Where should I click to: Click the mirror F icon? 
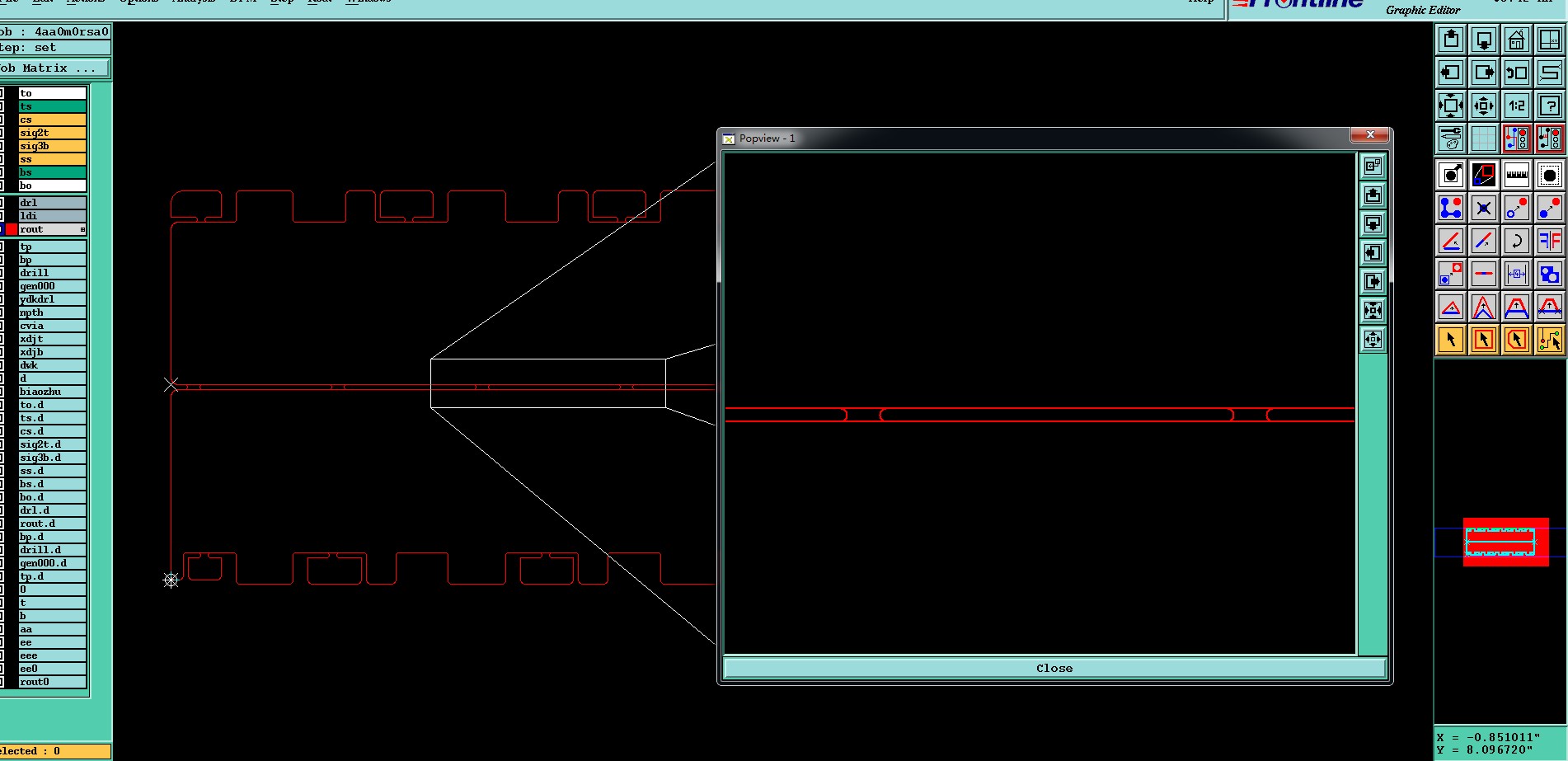1550,241
